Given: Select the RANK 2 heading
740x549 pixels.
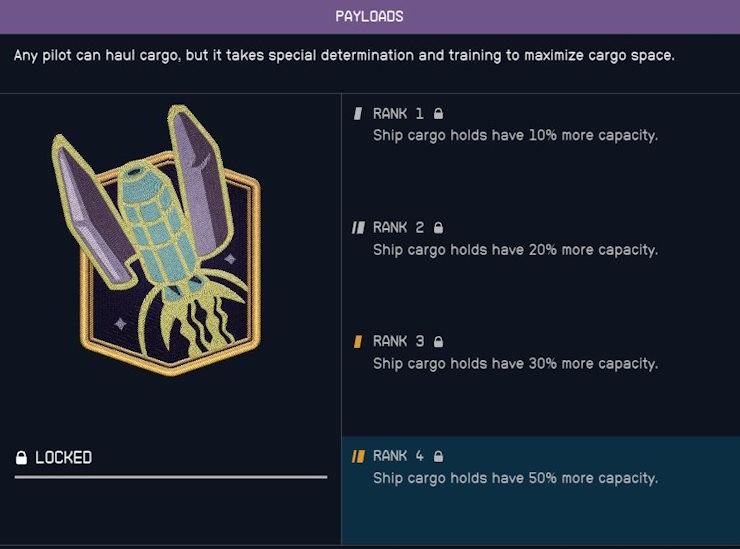Looking at the screenshot, I should click(398, 228).
